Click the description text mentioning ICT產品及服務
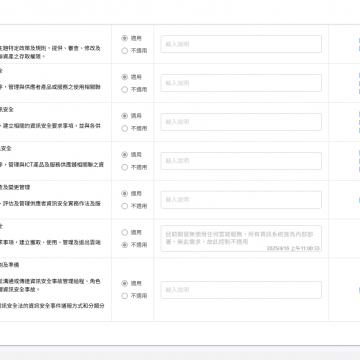This screenshot has height=360, width=360. point(52,165)
